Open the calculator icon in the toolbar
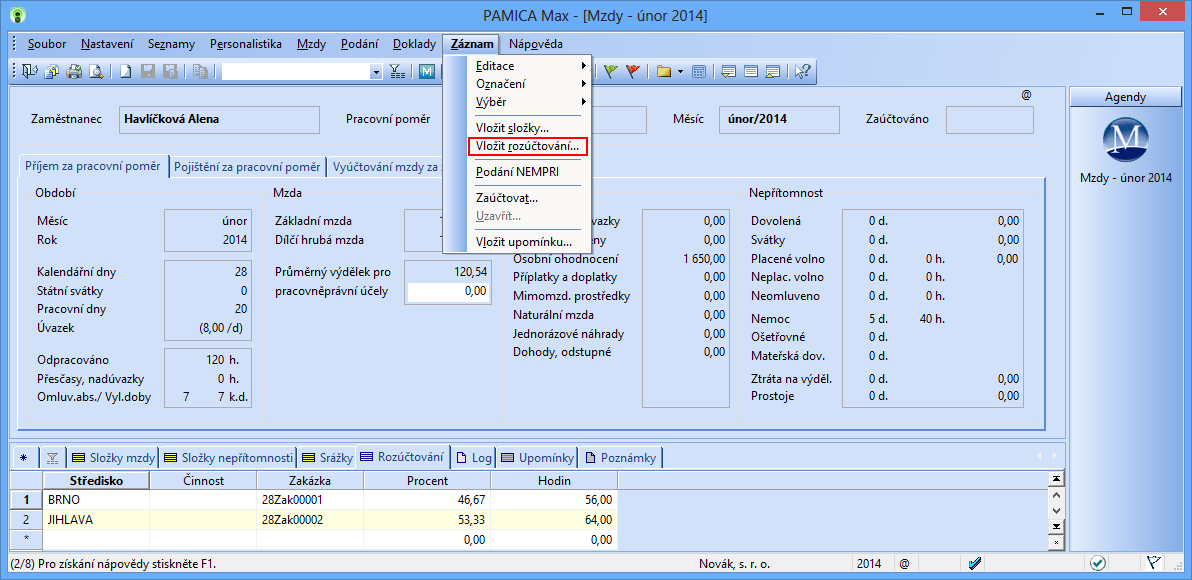 pos(699,71)
